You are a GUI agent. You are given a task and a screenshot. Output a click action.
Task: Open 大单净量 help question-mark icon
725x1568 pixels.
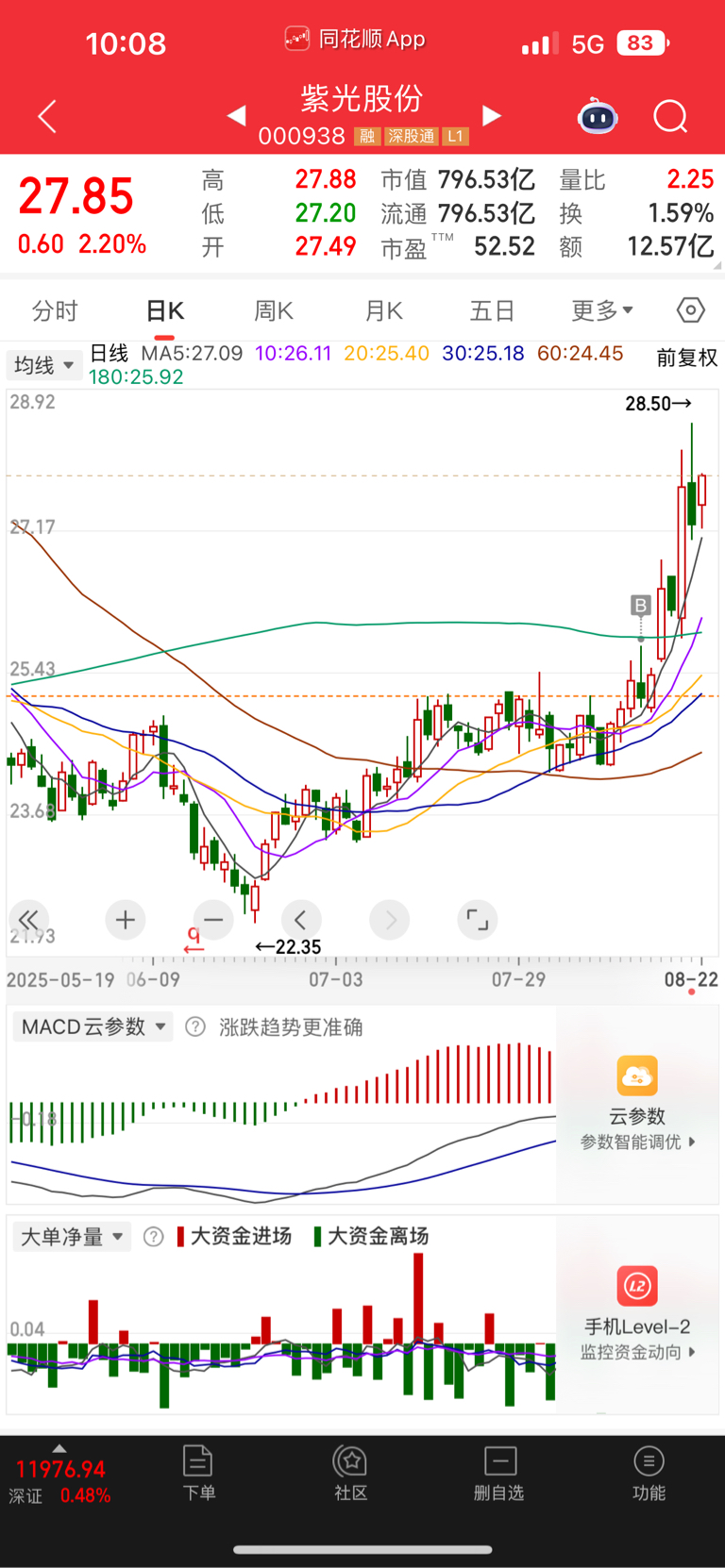click(x=154, y=1237)
